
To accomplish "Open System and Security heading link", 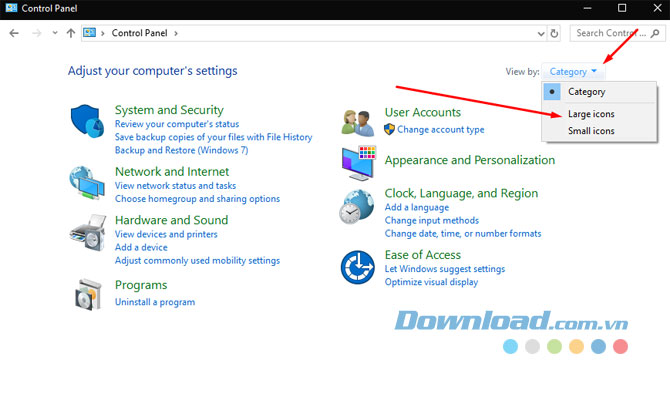I will pos(169,110).
